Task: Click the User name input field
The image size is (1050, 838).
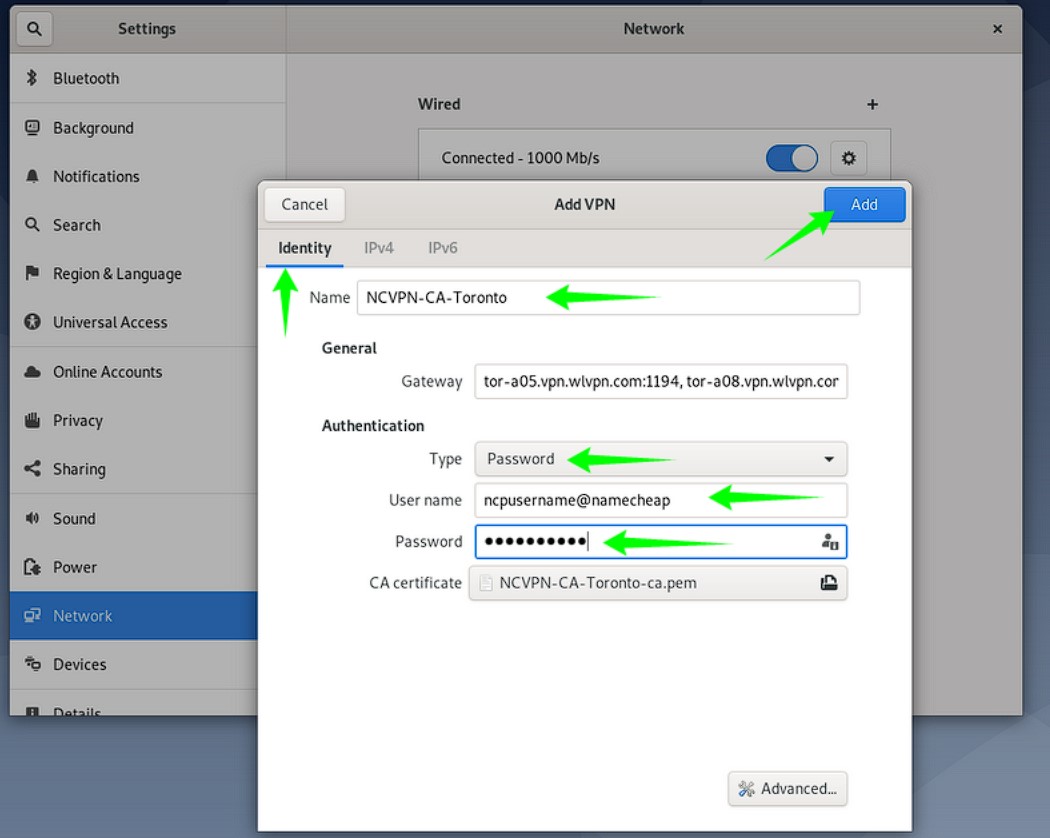Action: (660, 500)
